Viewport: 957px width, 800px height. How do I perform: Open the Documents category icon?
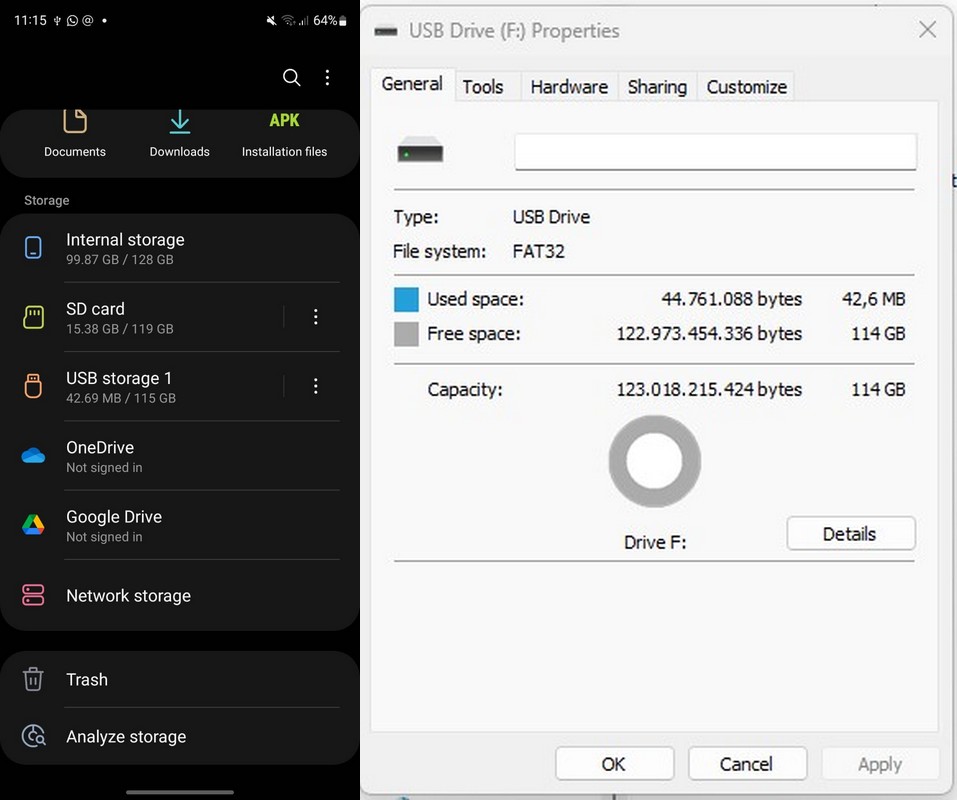coord(74,121)
